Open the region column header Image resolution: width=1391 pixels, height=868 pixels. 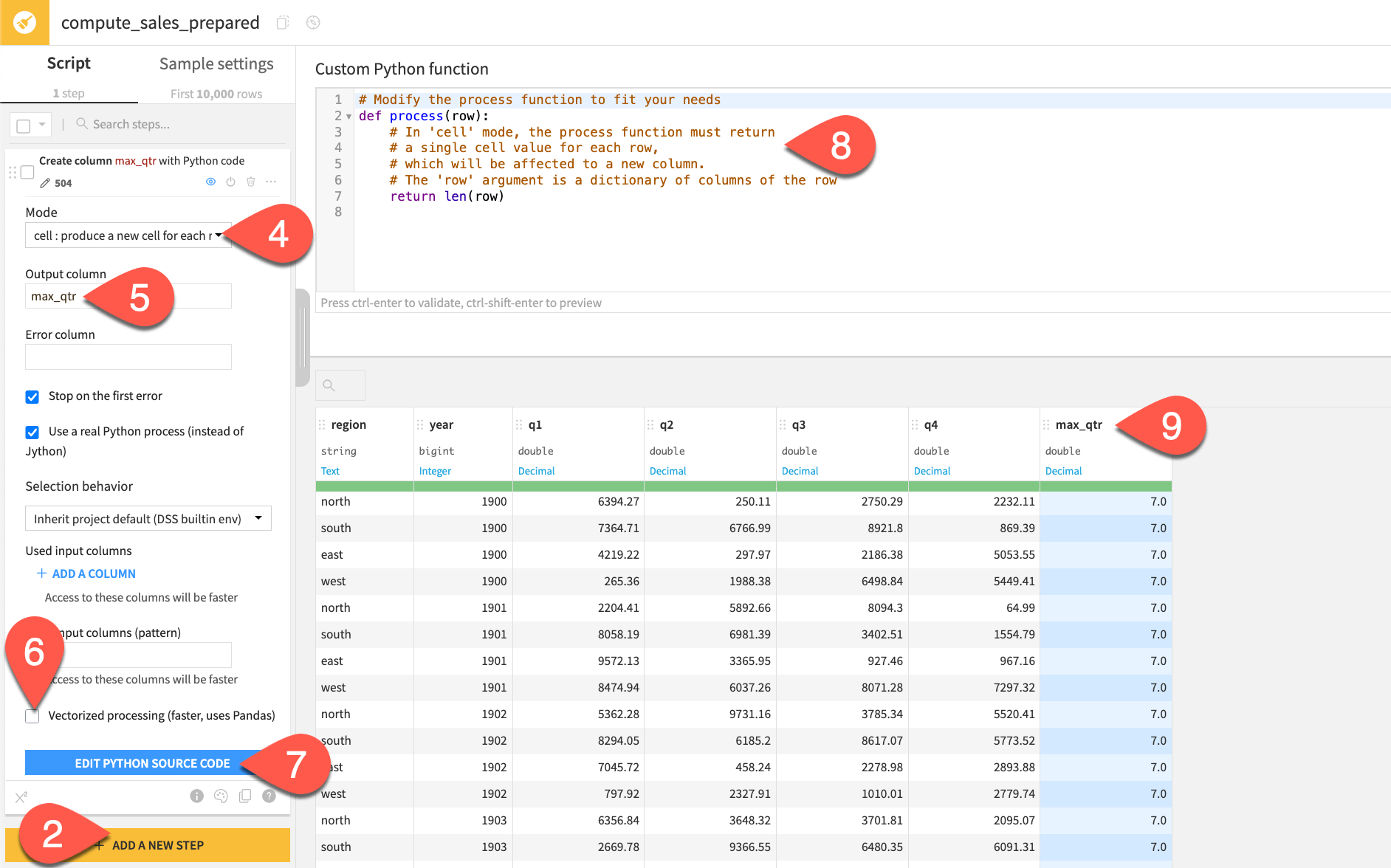click(x=348, y=425)
